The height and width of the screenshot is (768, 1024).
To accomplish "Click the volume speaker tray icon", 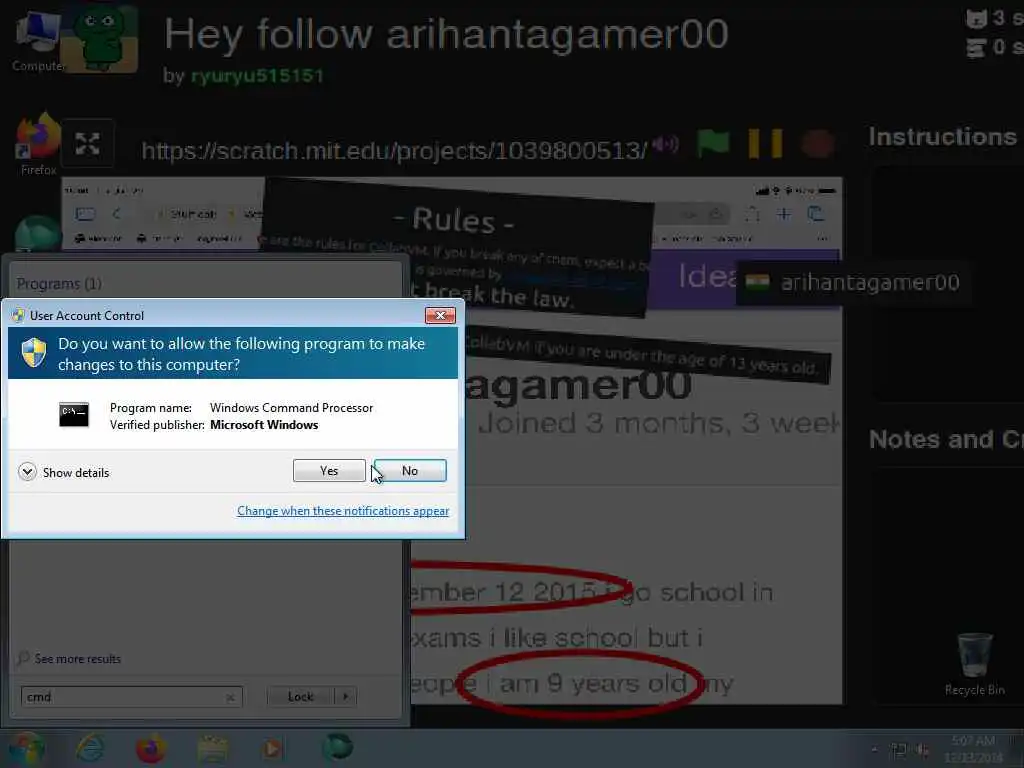I will [x=923, y=750].
